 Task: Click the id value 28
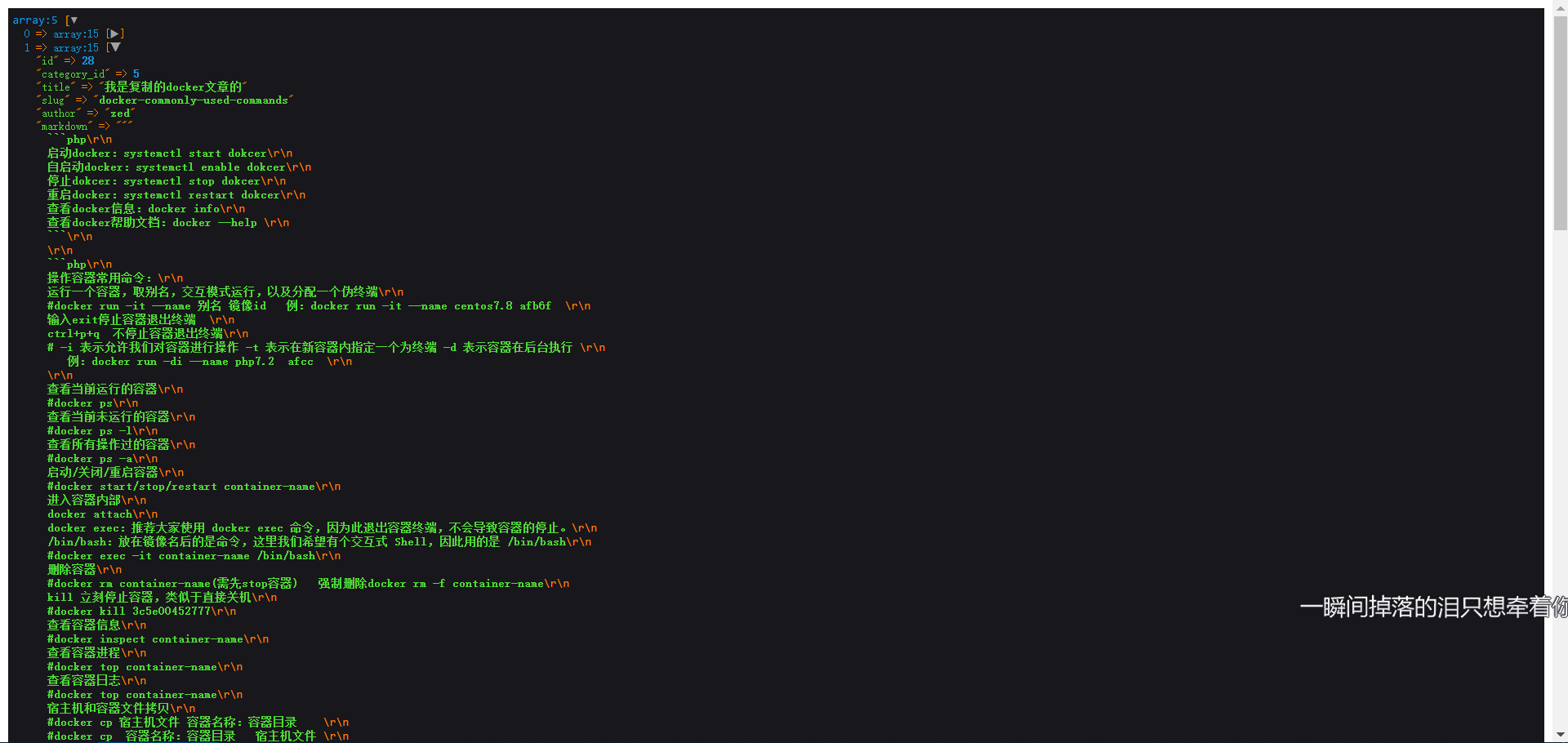coord(87,61)
